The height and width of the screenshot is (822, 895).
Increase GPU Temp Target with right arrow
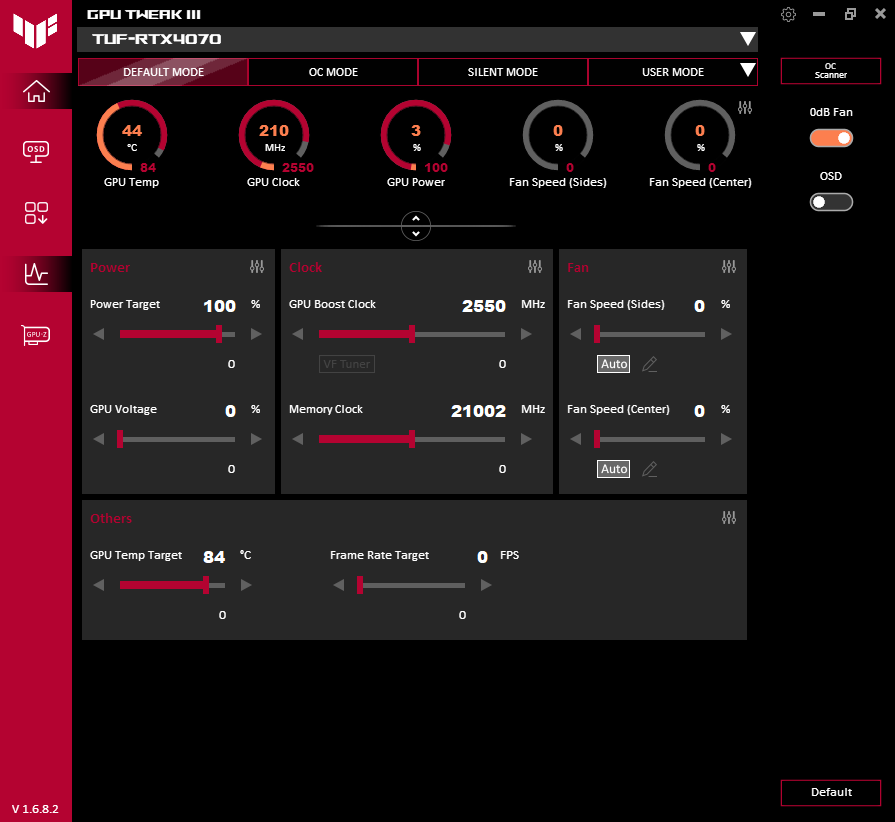click(246, 585)
